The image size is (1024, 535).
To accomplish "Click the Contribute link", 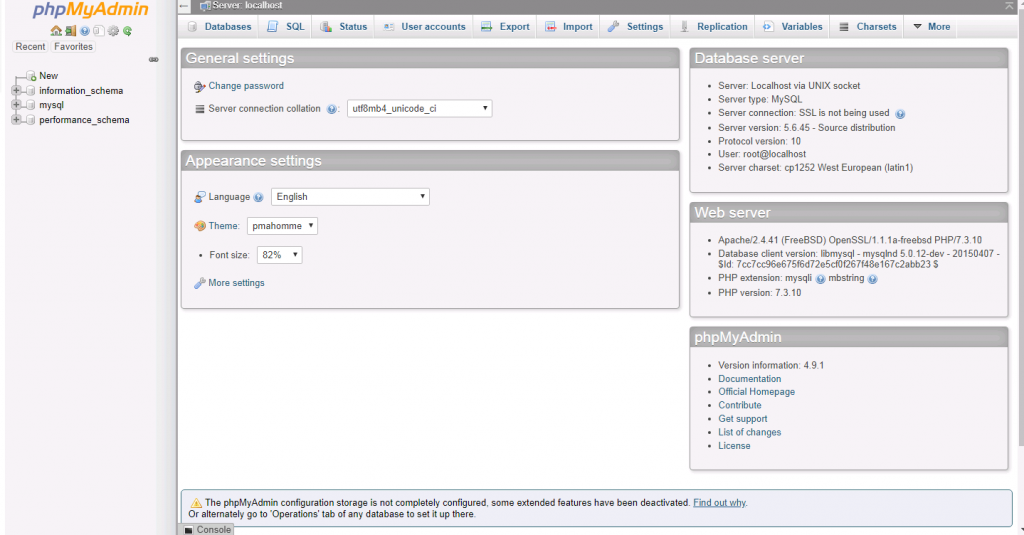I will tap(740, 406).
